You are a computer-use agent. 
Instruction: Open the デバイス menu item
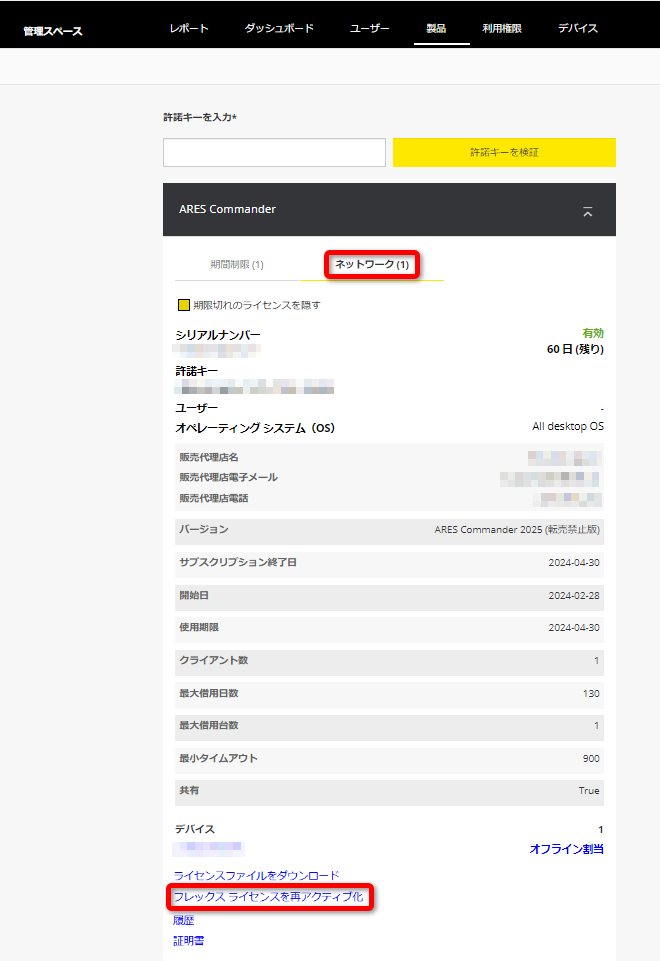click(578, 28)
